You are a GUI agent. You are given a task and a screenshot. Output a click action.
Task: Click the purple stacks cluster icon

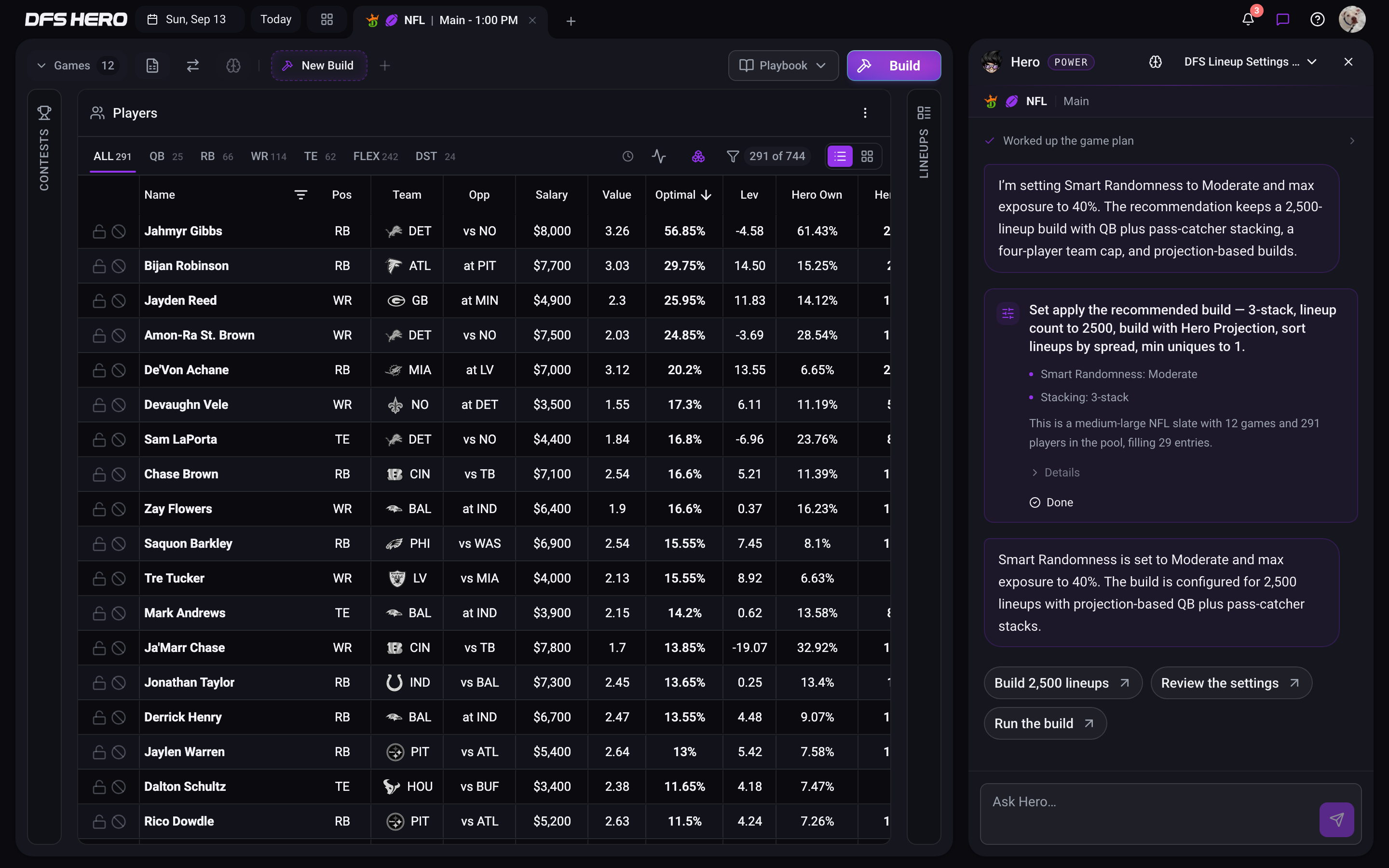tap(698, 156)
